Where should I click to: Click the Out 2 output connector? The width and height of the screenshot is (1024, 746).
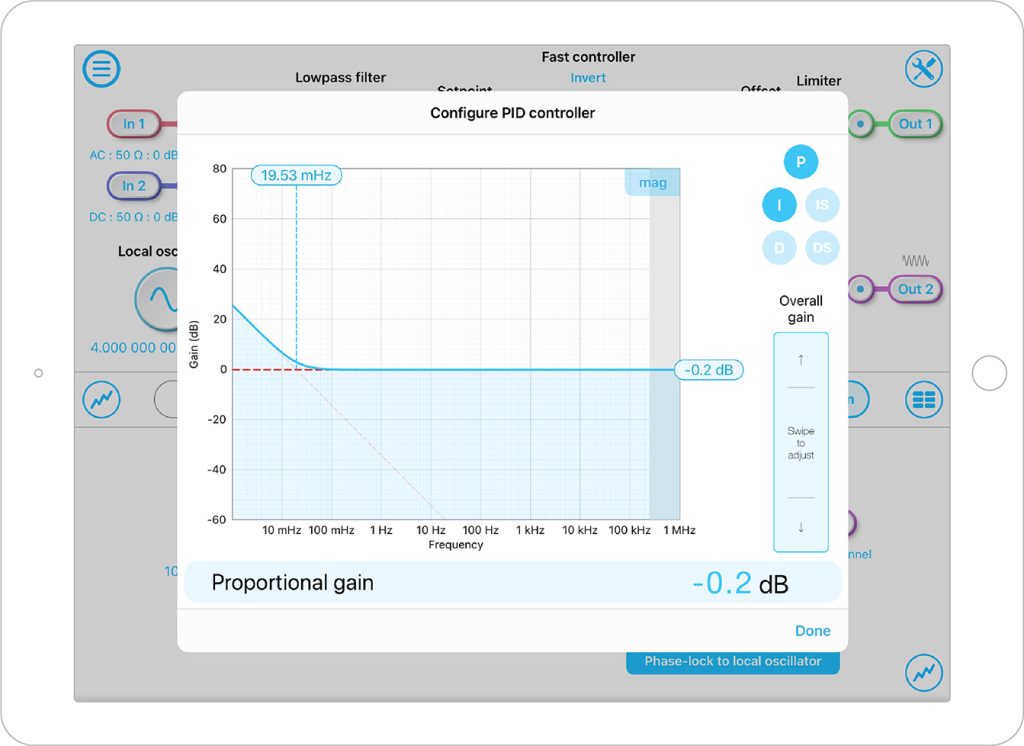[914, 289]
